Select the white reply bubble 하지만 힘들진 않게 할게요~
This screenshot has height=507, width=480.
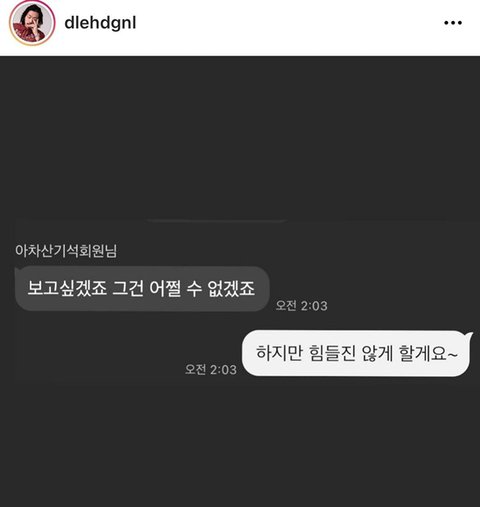click(356, 353)
